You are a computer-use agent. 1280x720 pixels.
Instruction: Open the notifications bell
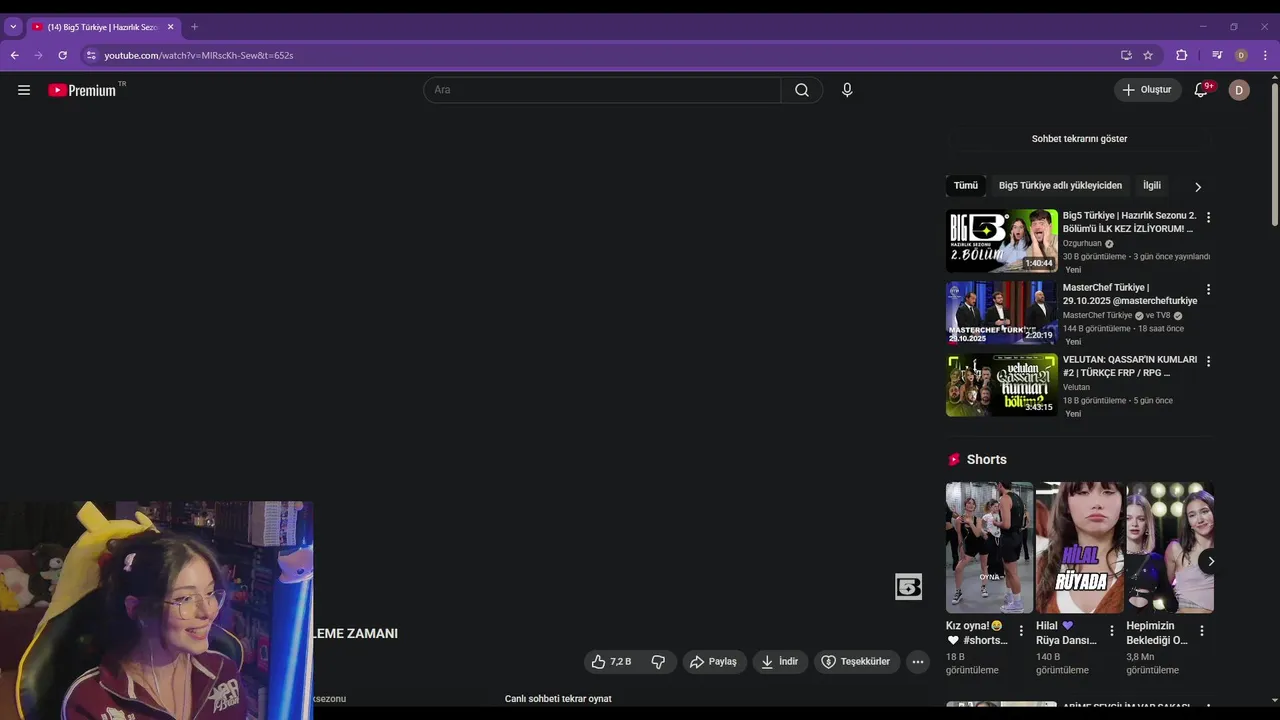coord(1202,90)
